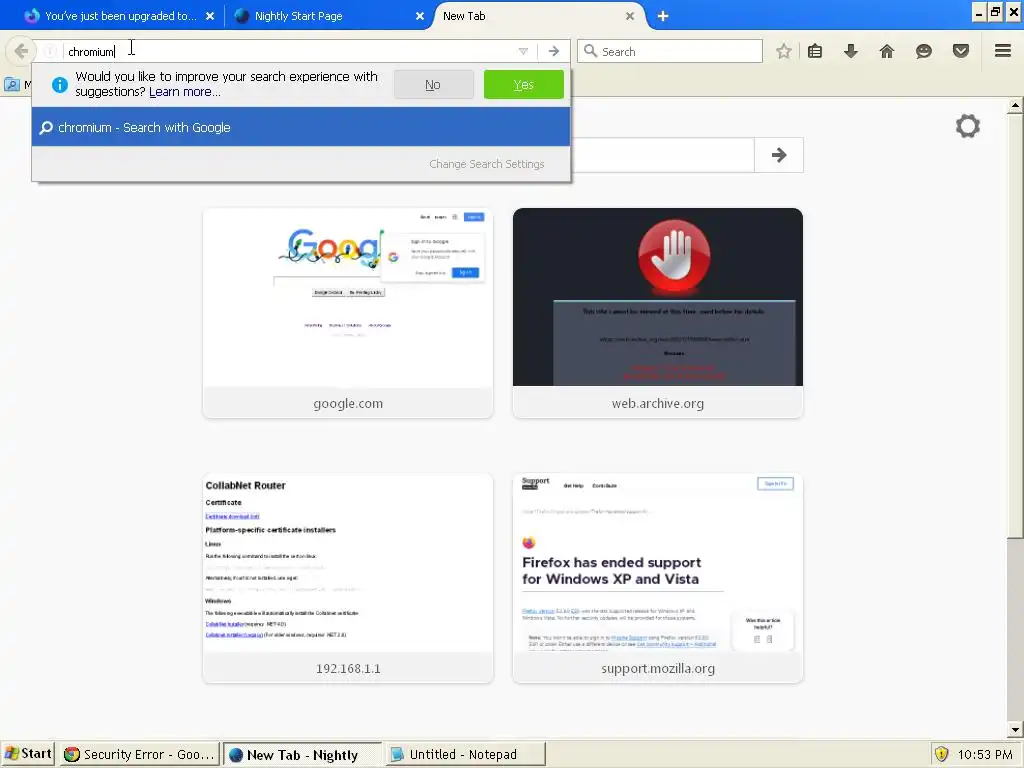The image size is (1024, 768).
Task: Open the support.mozilla.org tile
Action: point(658,579)
